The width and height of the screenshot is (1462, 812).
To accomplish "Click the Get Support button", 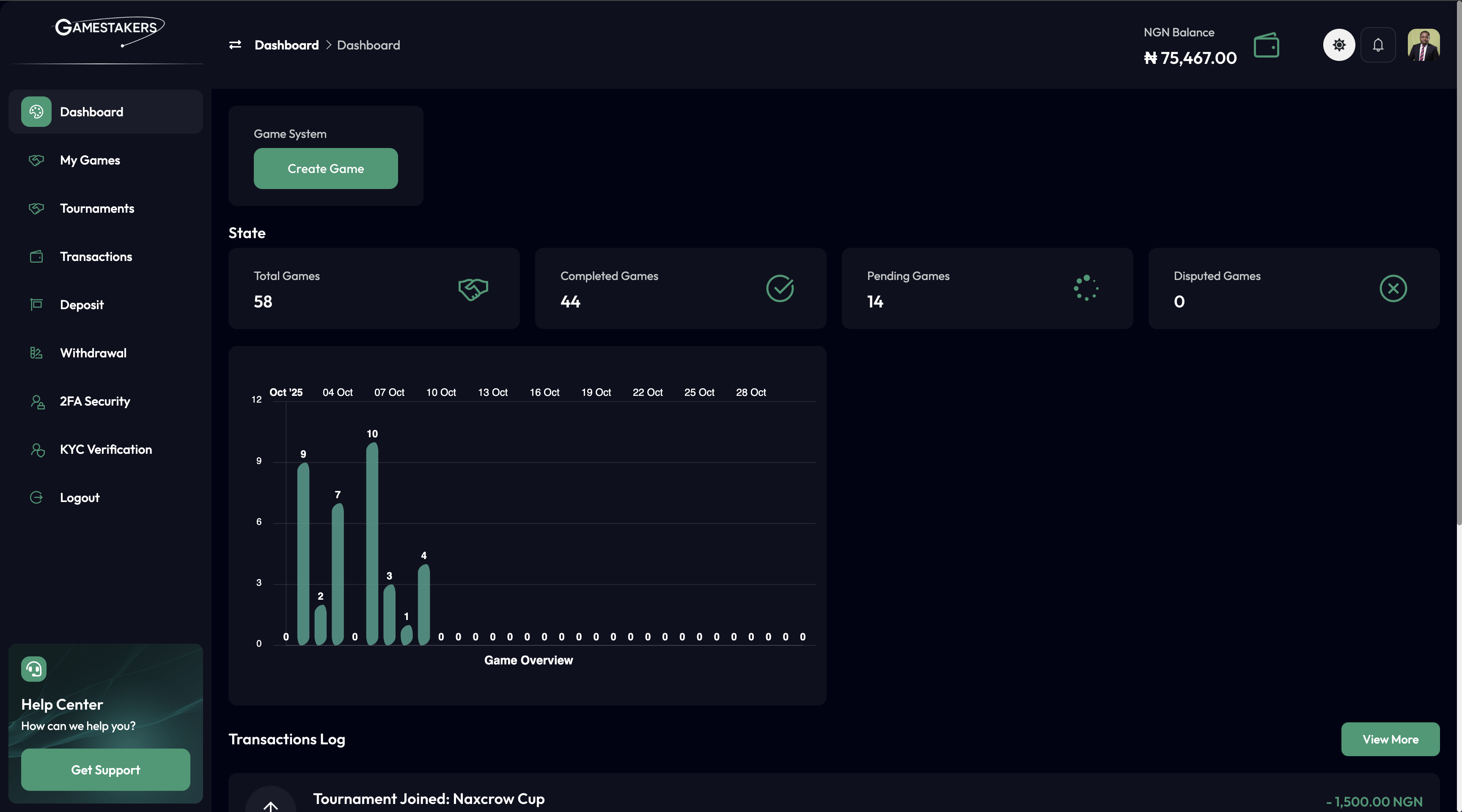I will [x=105, y=770].
